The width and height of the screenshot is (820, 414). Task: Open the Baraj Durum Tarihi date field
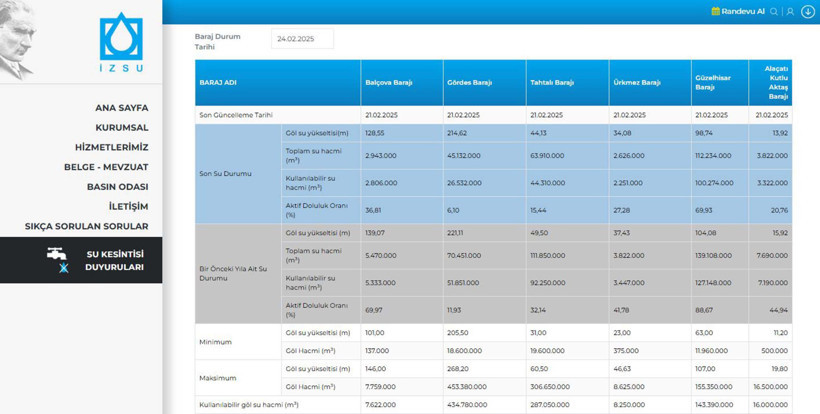(x=302, y=39)
